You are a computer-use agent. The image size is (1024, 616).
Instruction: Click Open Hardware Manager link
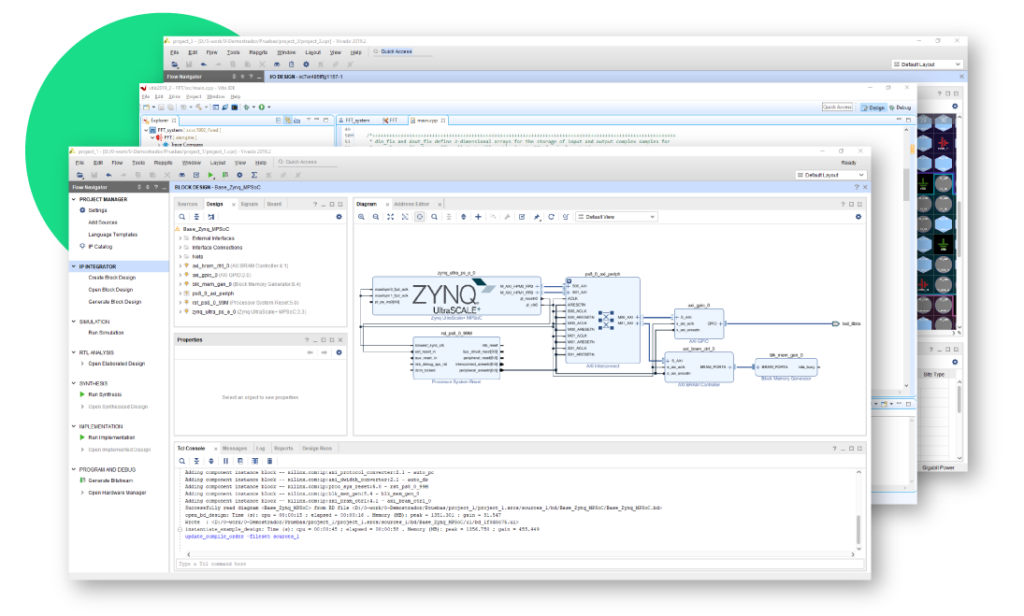pyautogui.click(x=117, y=493)
